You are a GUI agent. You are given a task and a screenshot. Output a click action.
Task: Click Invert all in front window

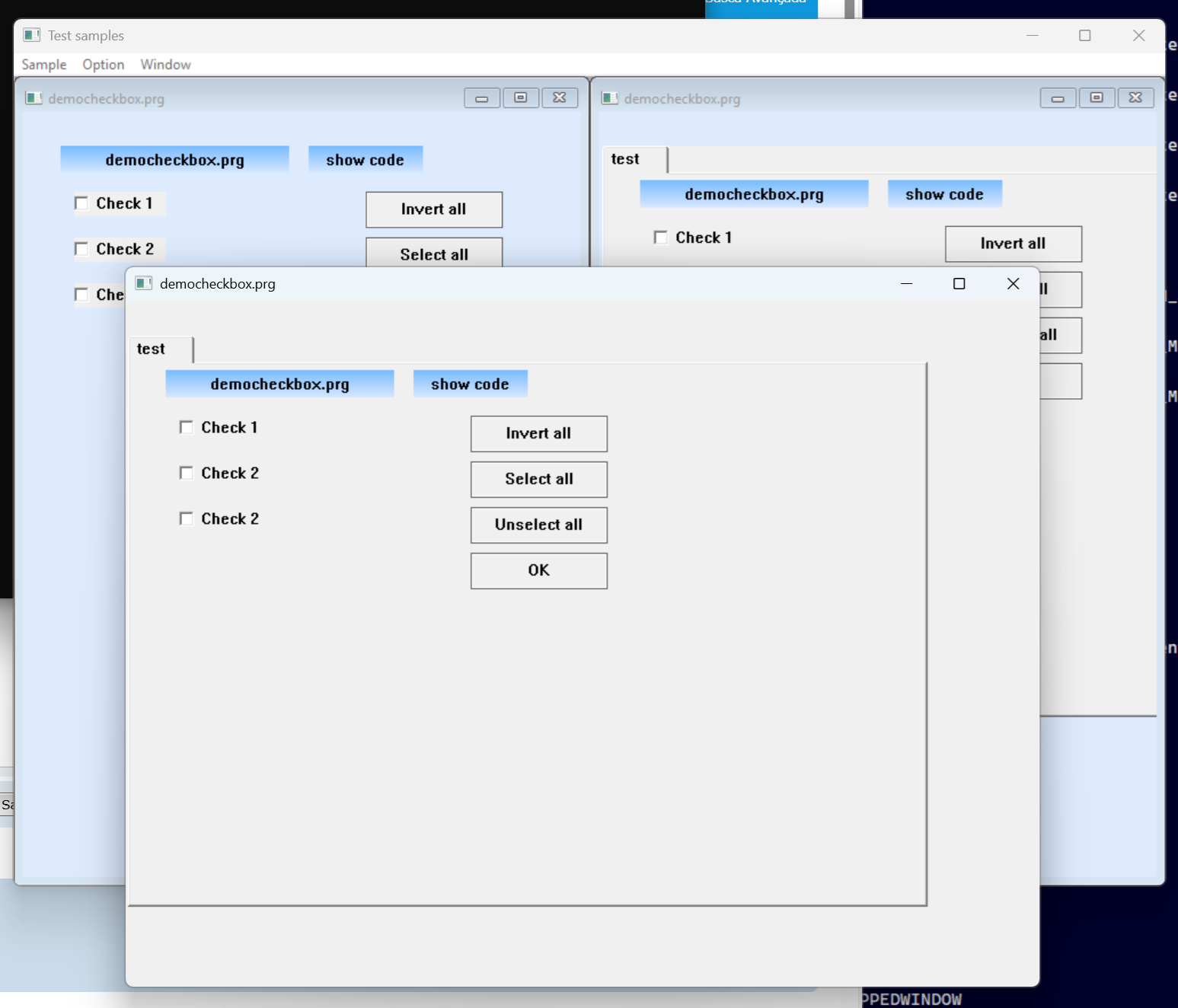(538, 434)
